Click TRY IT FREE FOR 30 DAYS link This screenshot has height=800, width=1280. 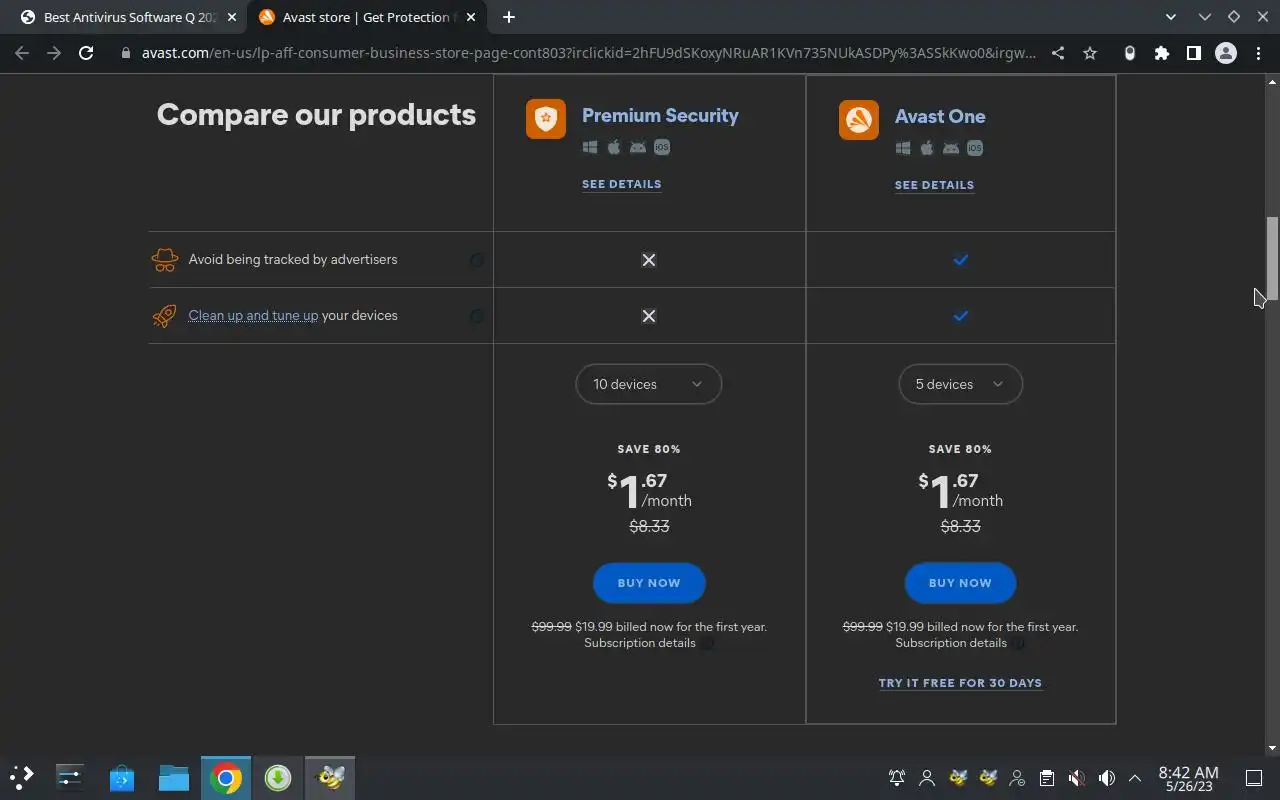pyautogui.click(x=960, y=683)
